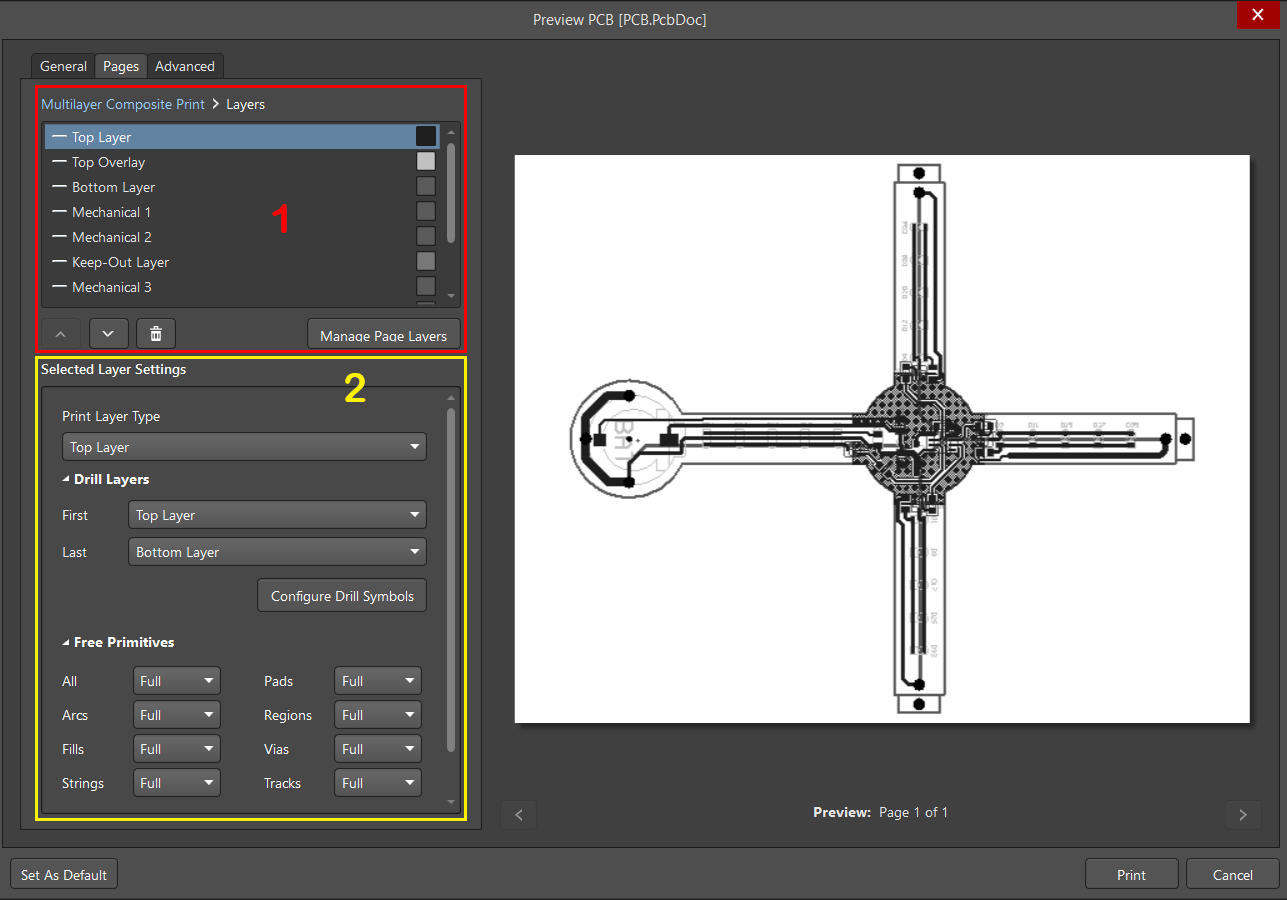Viewport: 1287px width, 900px height.
Task: Click the Manage Page Layers button
Action: 383,335
